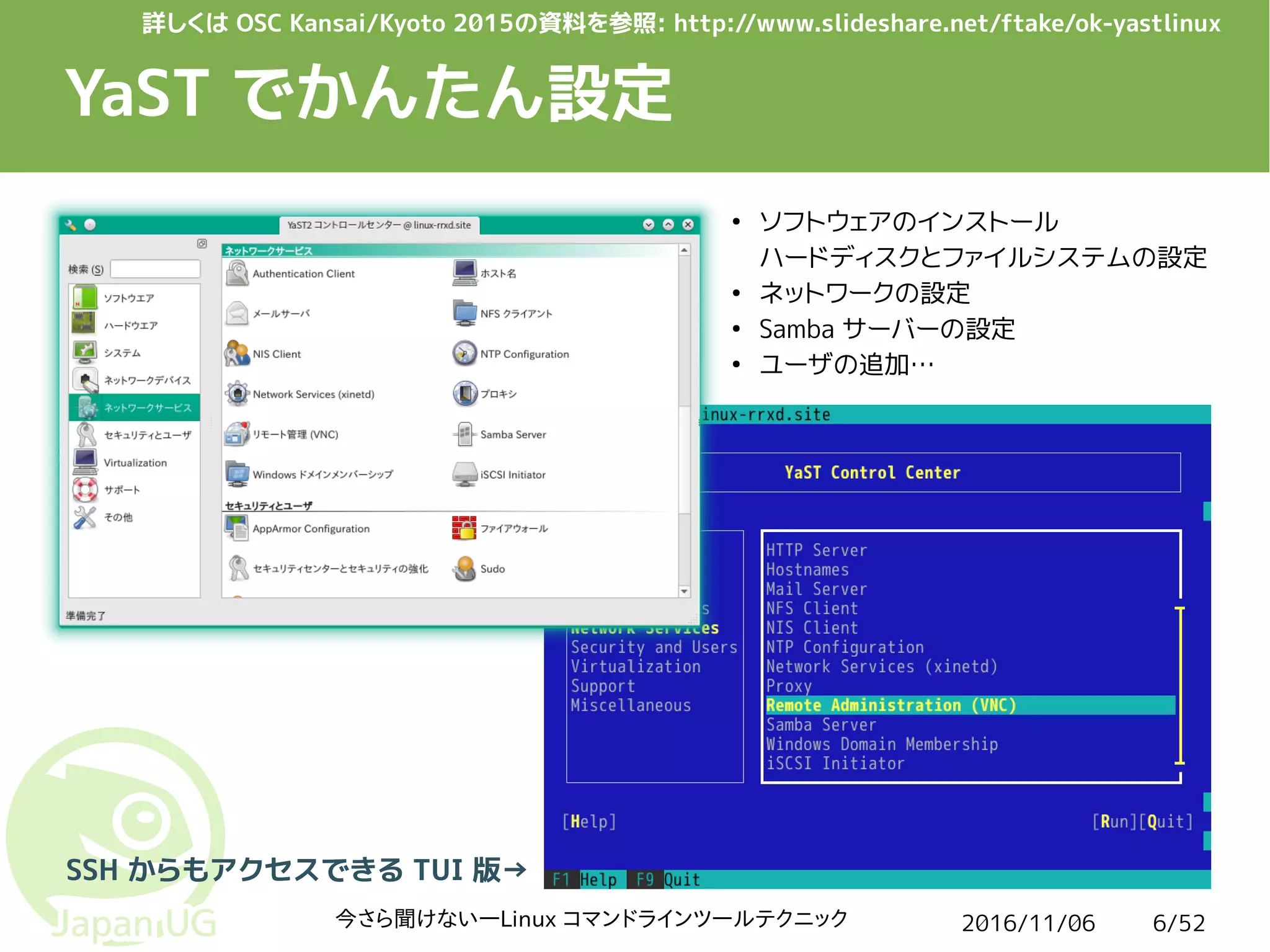
Task: Open リモート管理 (VNC) icon
Action: [237, 434]
